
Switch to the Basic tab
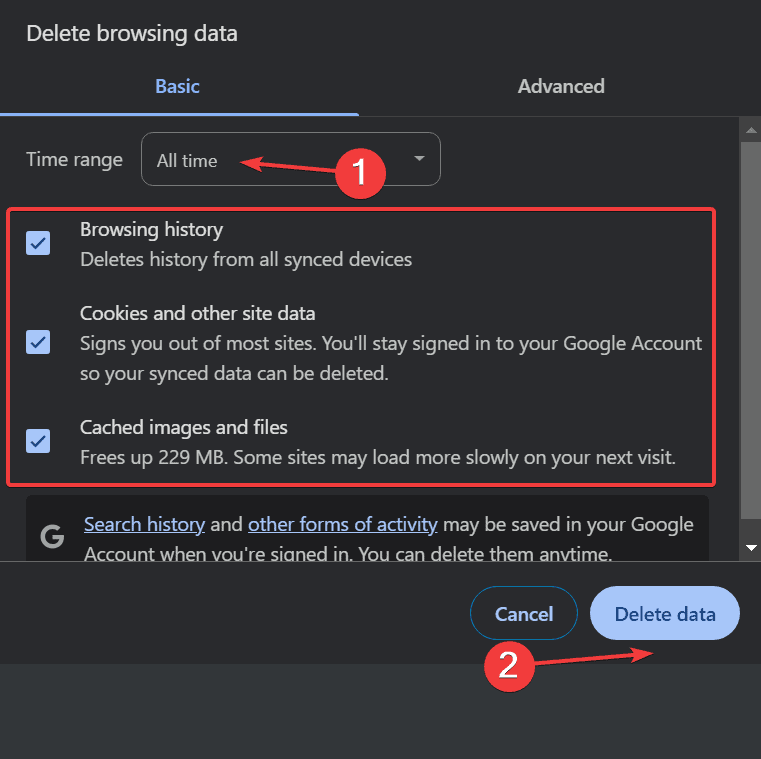coord(178,86)
